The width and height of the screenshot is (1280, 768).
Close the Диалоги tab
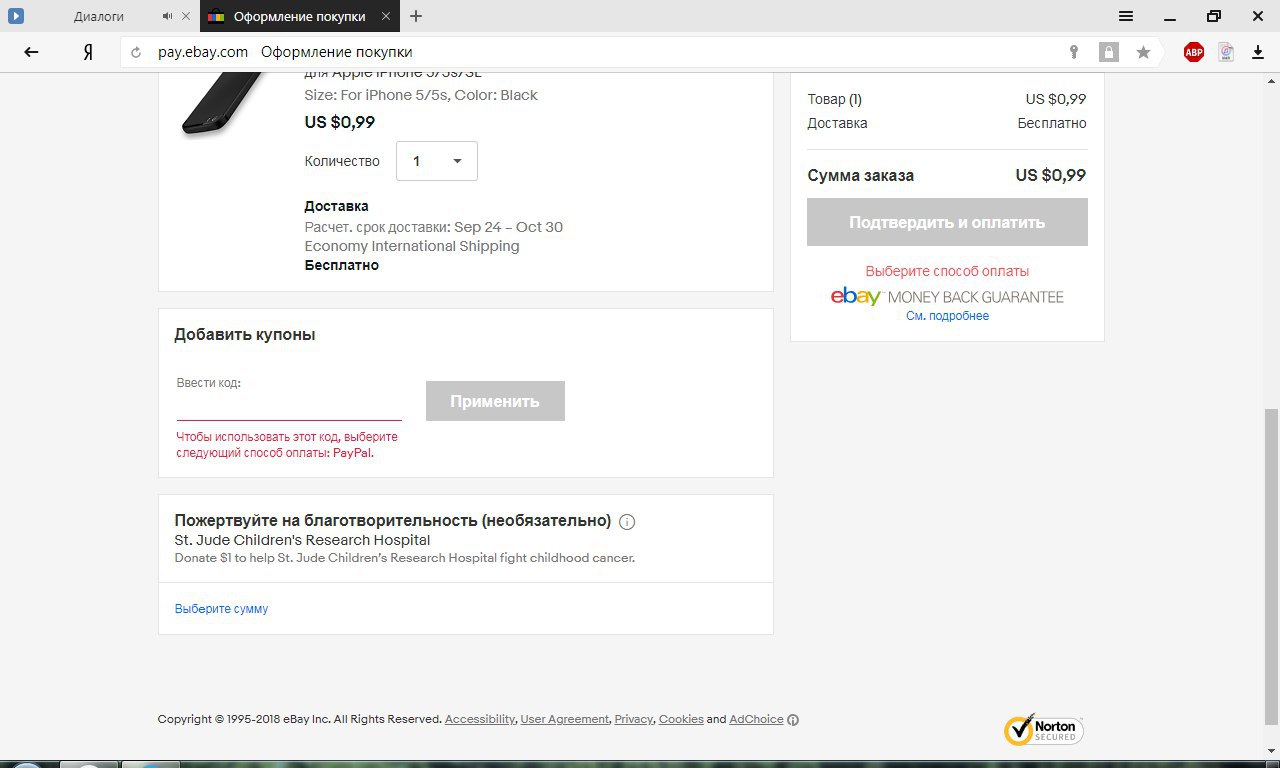tap(185, 16)
